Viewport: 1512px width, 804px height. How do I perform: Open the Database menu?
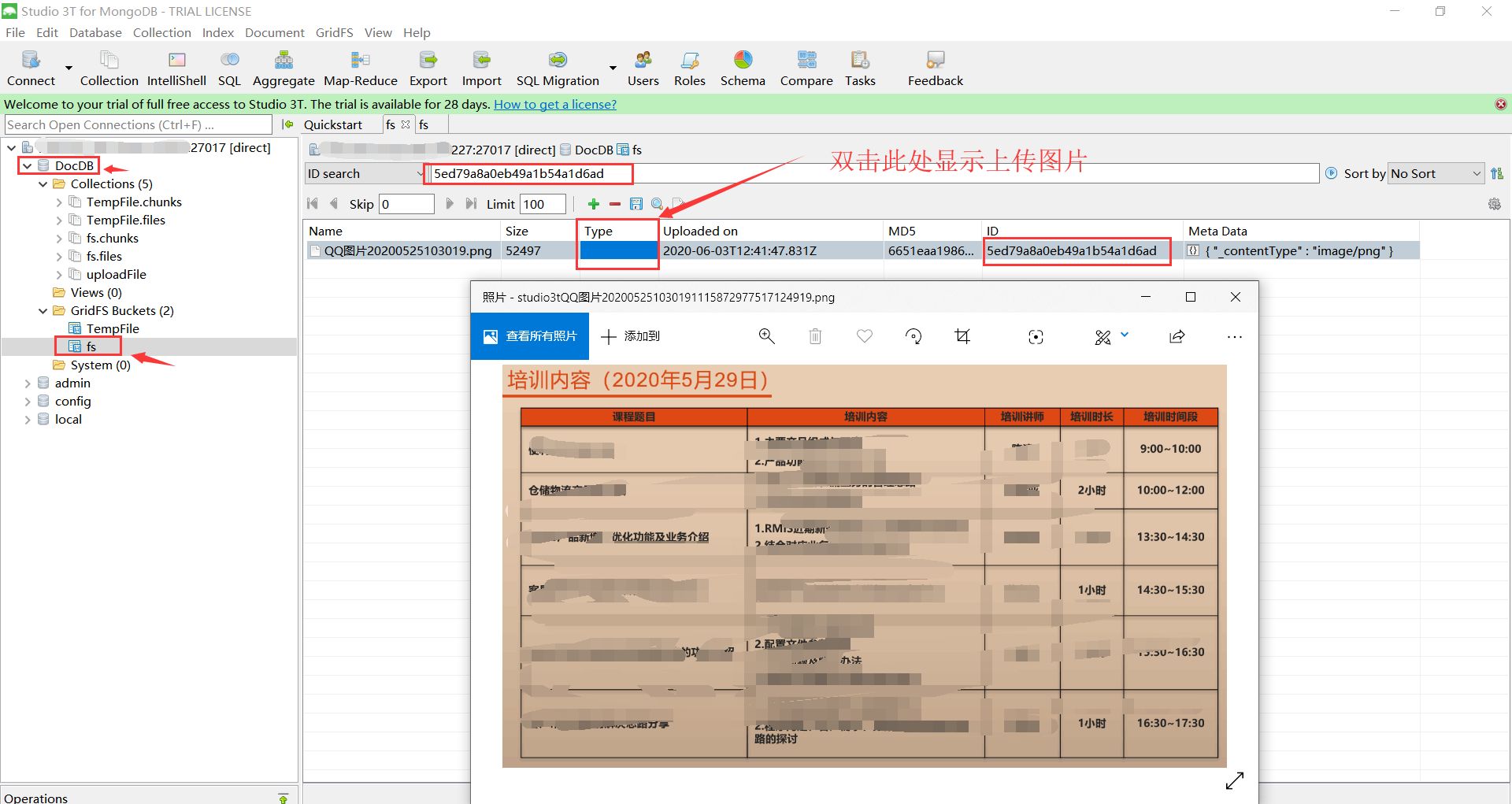95,32
